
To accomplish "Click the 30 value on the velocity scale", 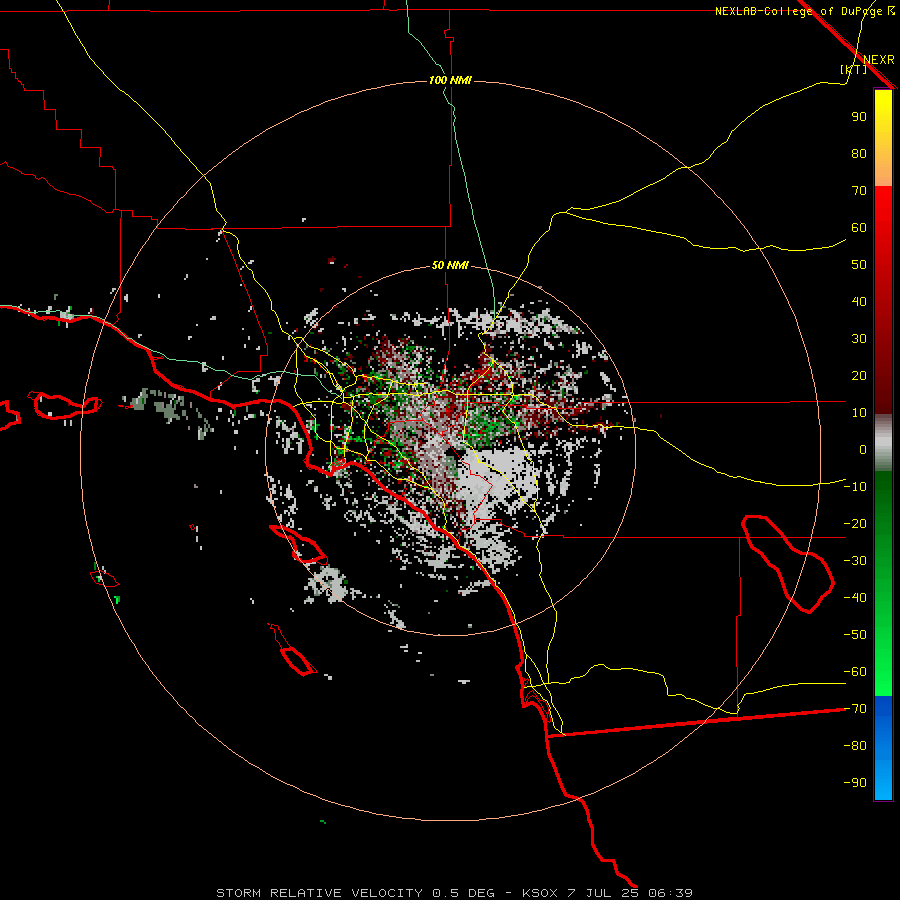I will [x=859, y=339].
